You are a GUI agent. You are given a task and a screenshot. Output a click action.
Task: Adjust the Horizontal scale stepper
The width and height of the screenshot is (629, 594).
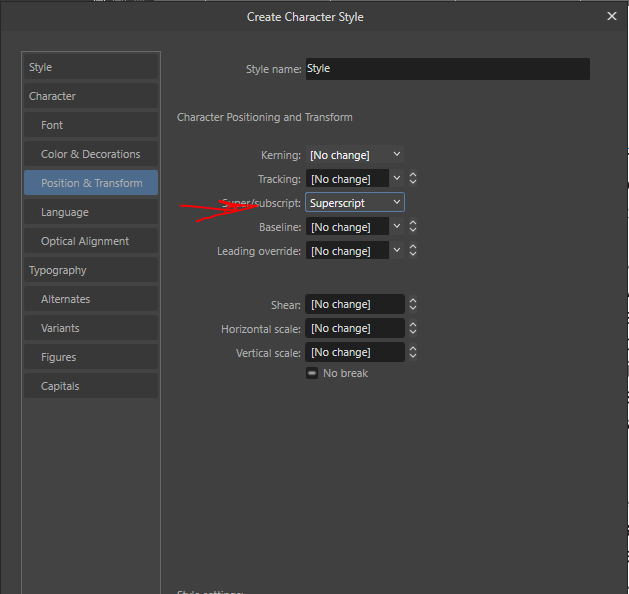[x=413, y=328]
